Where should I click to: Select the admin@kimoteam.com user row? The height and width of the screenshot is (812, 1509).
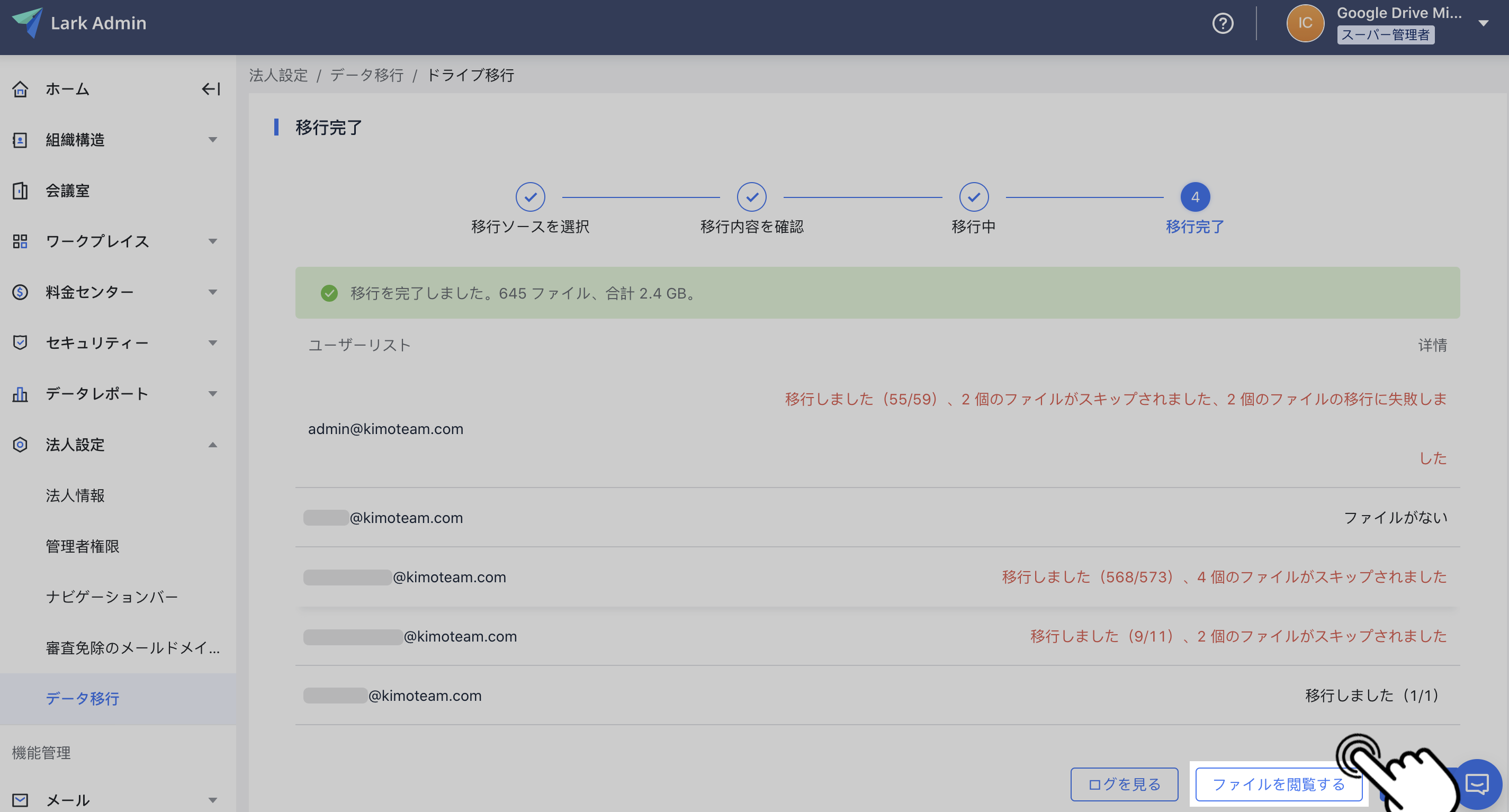pos(385,429)
